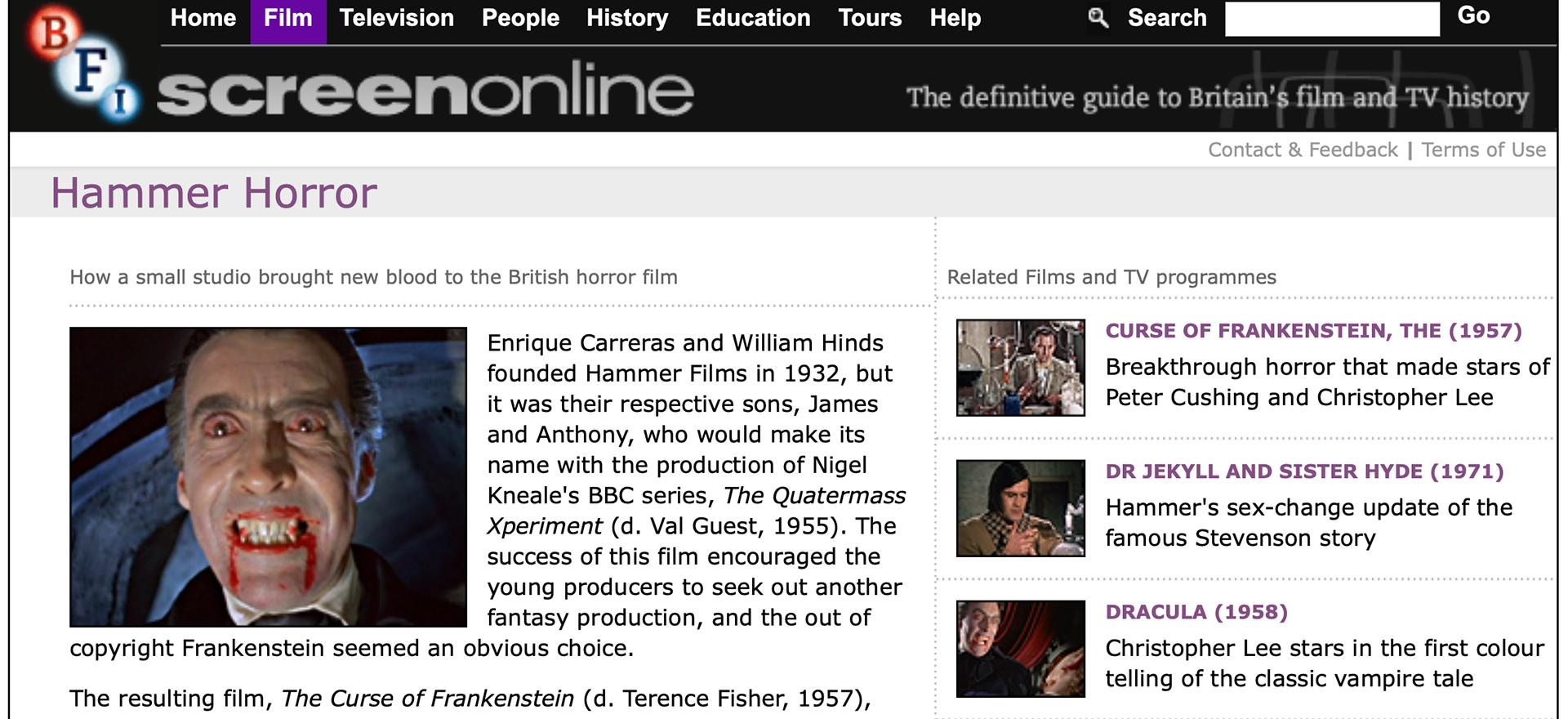Open the Curse of Frankenstein (1957) link
The width and height of the screenshot is (1568, 719).
[1313, 331]
